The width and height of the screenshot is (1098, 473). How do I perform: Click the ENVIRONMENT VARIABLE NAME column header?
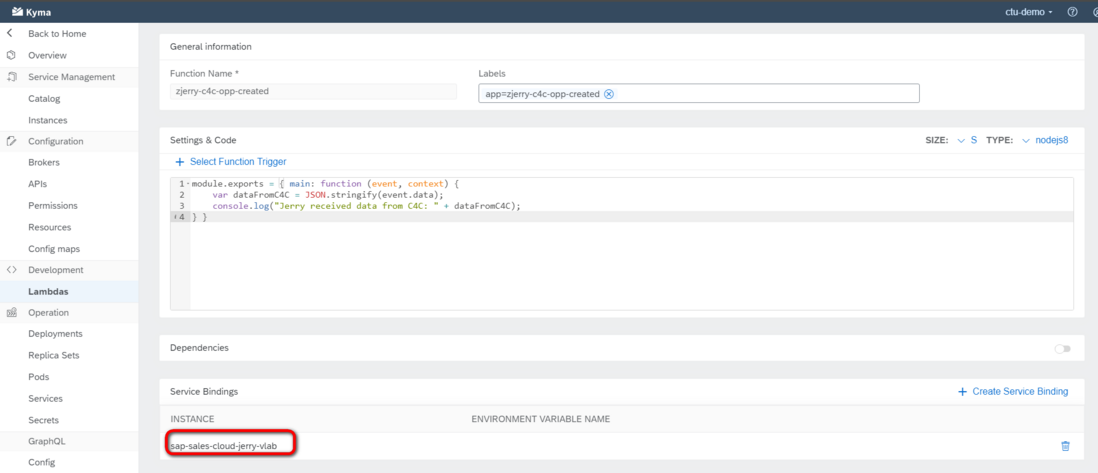tap(541, 419)
